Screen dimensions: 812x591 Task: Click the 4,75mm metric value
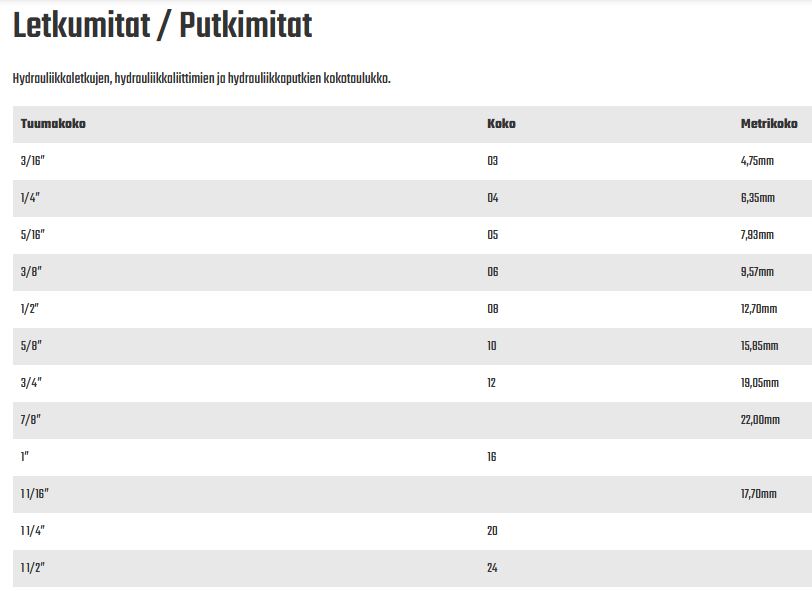point(757,161)
